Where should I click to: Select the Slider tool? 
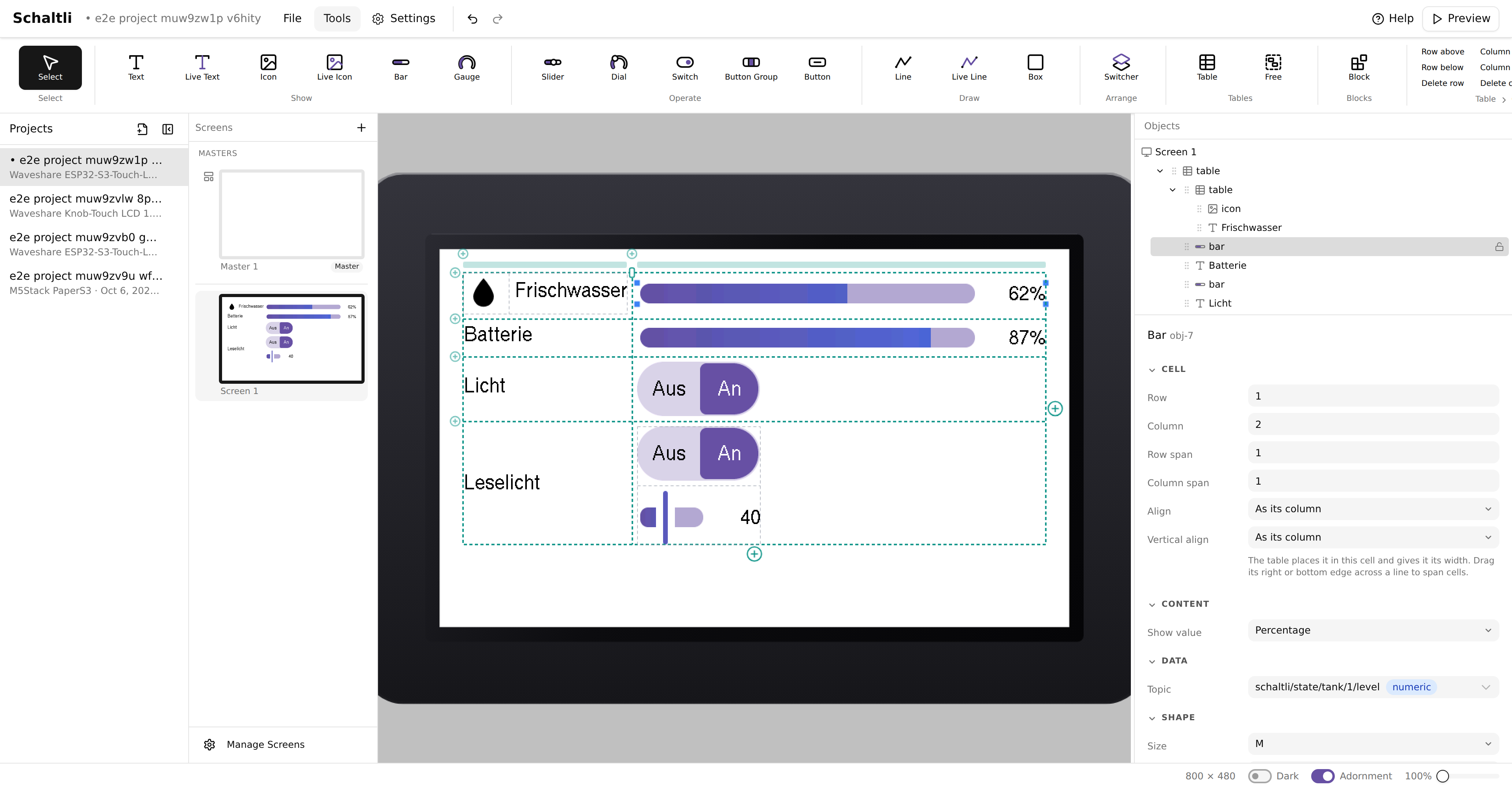(x=552, y=67)
